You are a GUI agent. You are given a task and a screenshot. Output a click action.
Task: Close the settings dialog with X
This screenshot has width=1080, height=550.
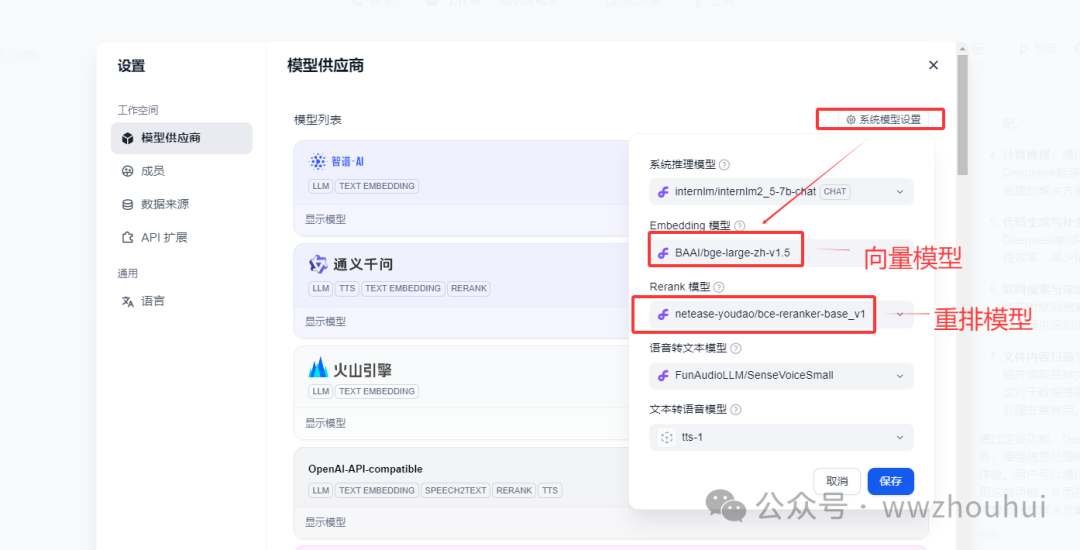[x=933, y=65]
